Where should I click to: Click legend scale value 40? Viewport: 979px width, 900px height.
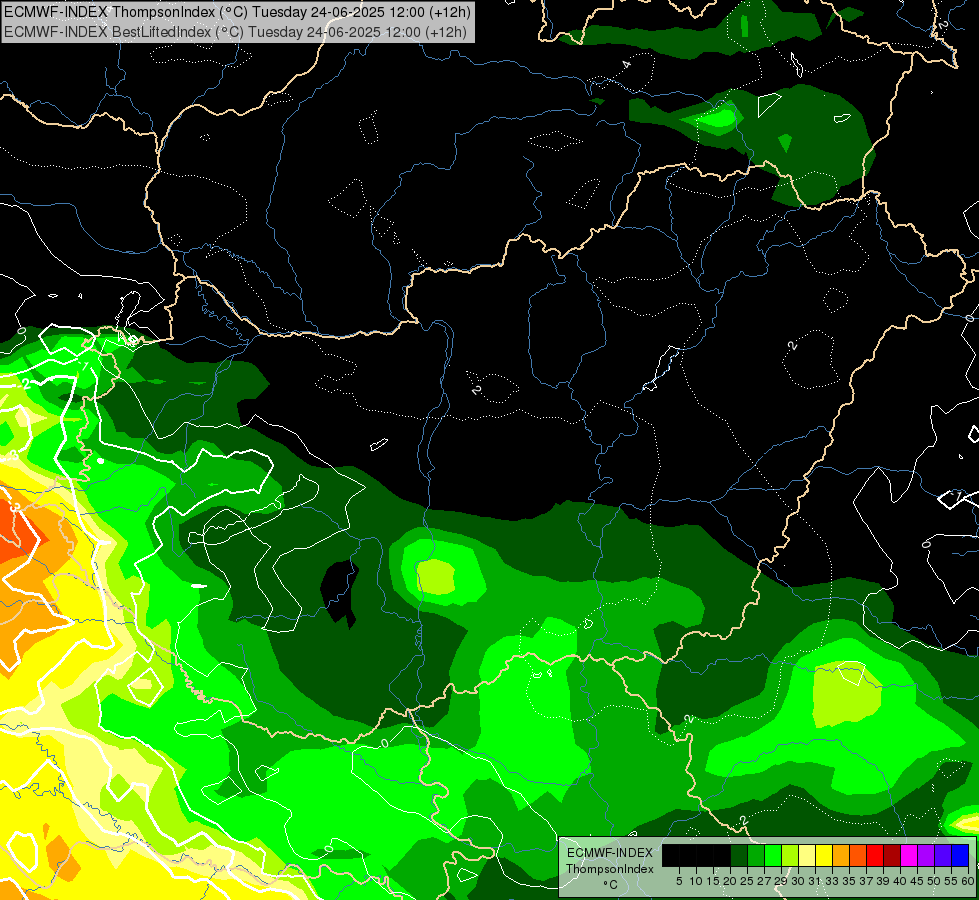tap(900, 881)
